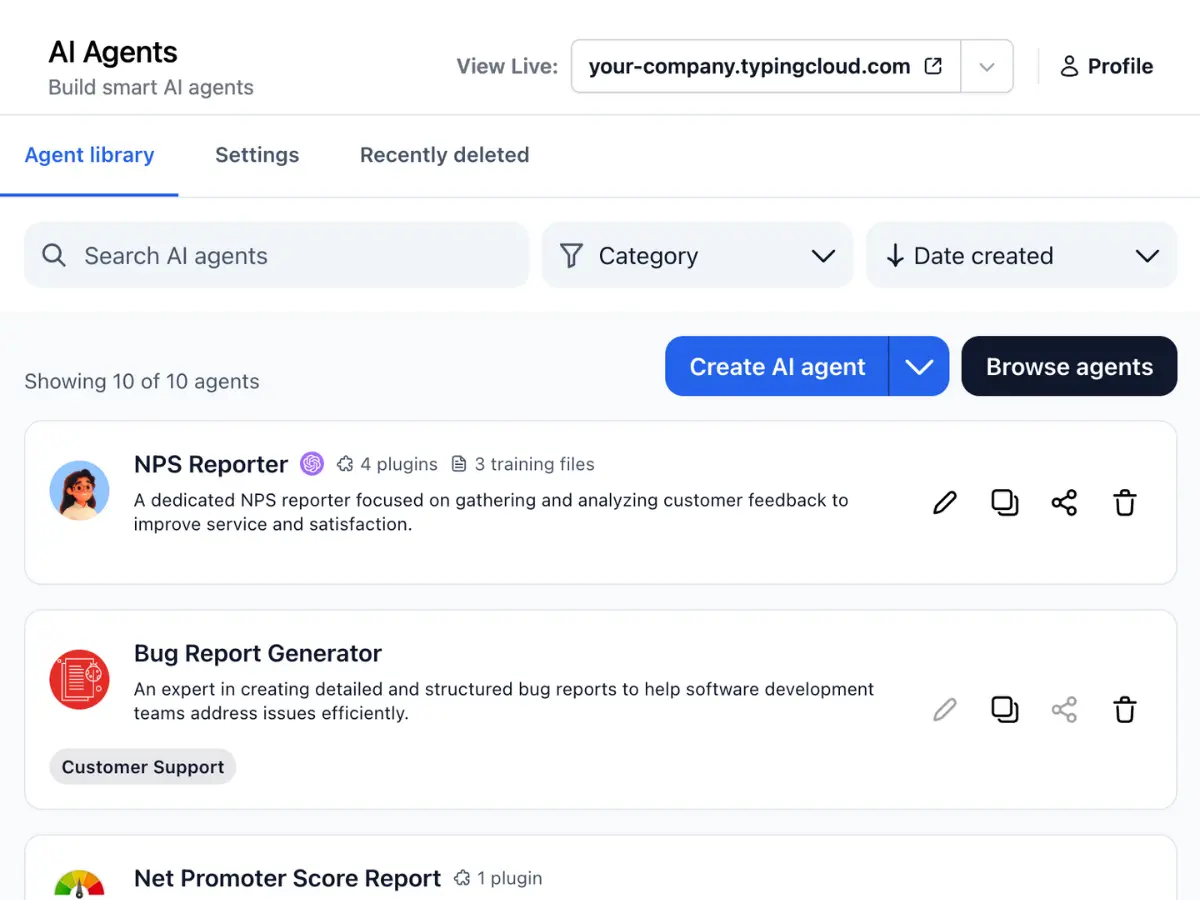Screen dimensions: 1200x900
Task: Open the View Live domain dropdown arrow
Action: tap(987, 66)
